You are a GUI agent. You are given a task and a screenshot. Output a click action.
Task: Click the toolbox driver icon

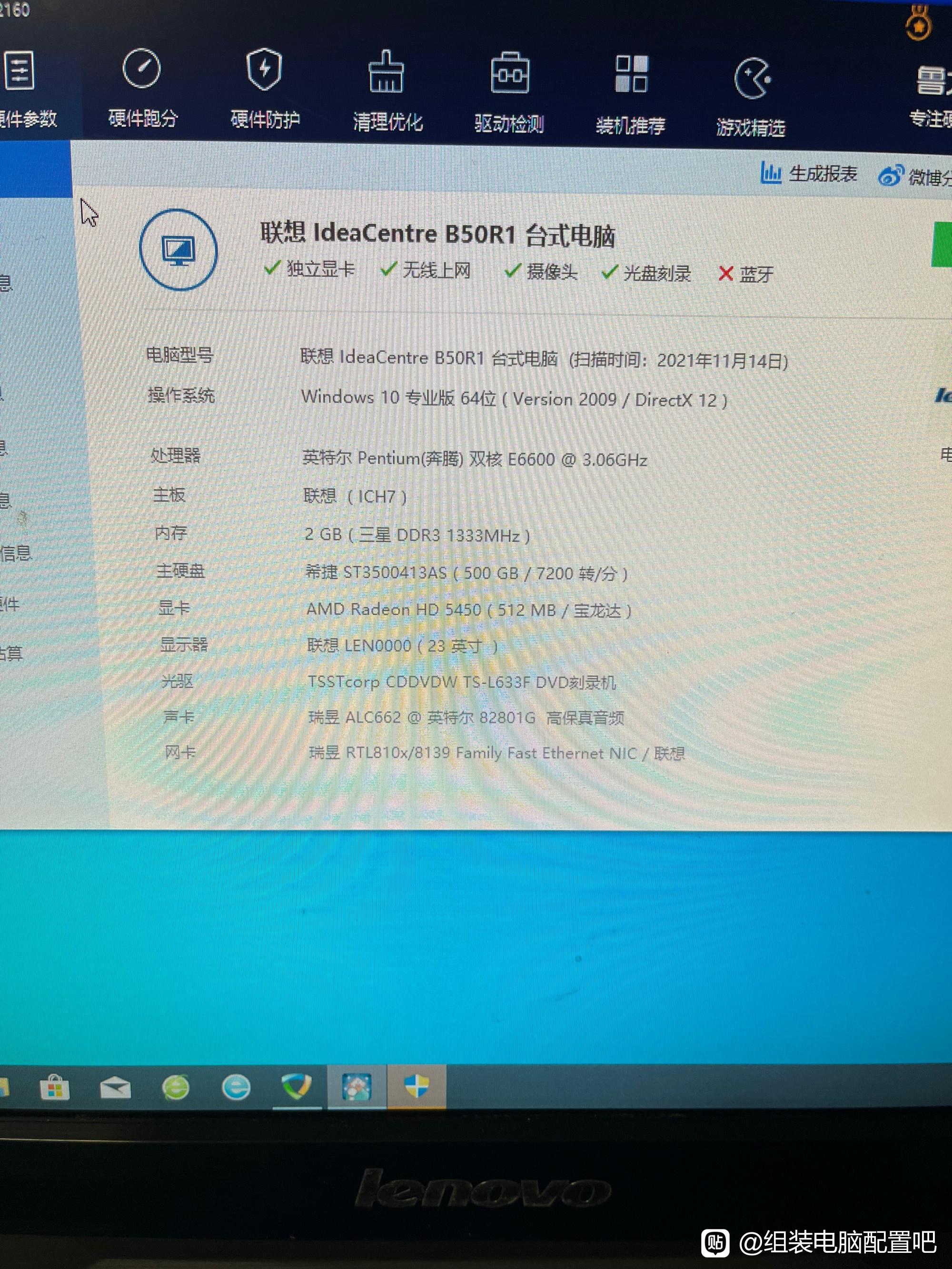coord(510,73)
